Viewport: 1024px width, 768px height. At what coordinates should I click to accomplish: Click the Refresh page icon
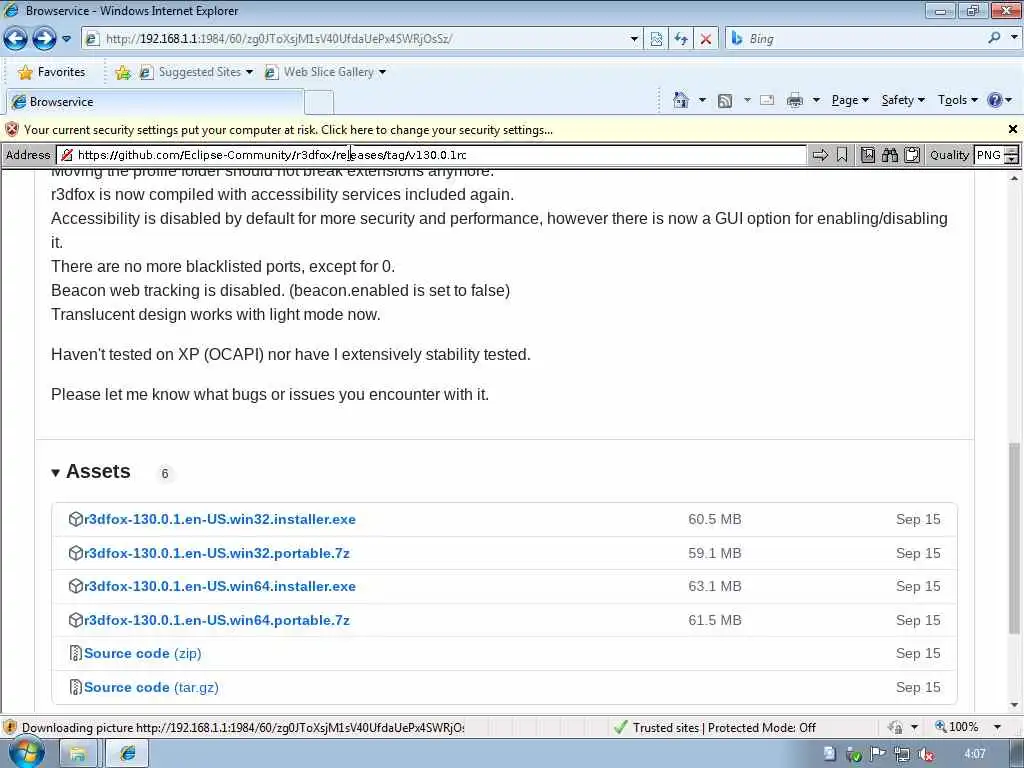coord(680,39)
